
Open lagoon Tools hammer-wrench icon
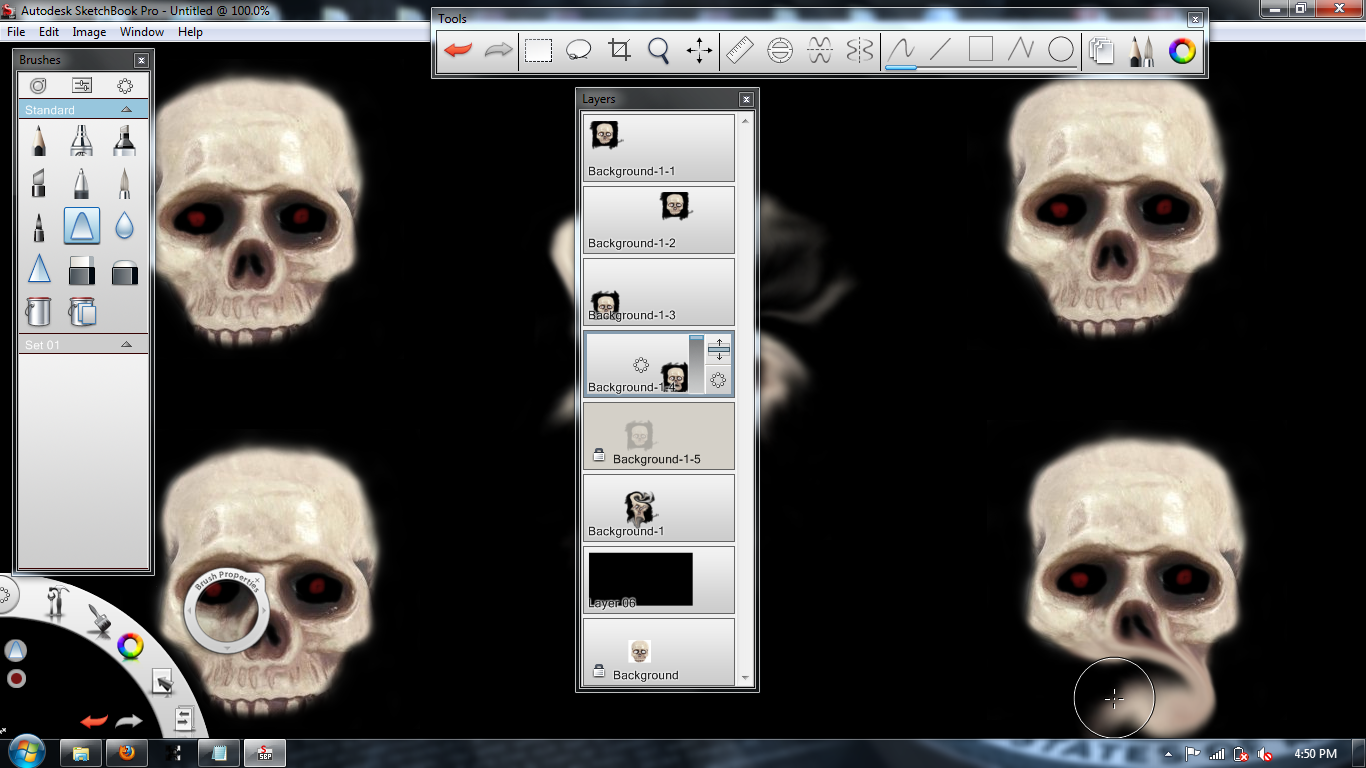tap(58, 603)
